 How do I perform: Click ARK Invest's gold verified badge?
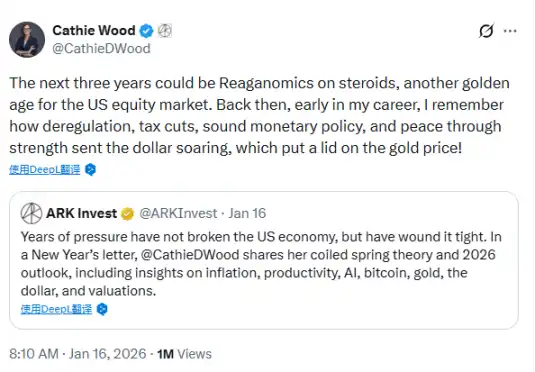[x=128, y=214]
